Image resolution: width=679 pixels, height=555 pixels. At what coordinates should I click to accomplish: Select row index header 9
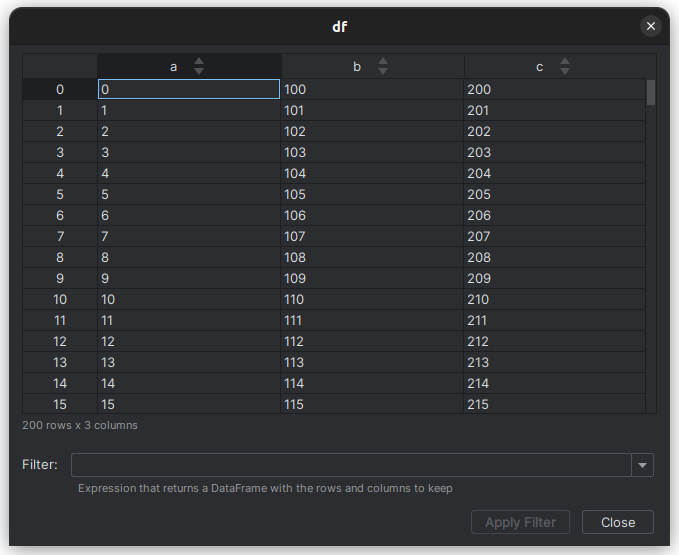(x=60, y=278)
